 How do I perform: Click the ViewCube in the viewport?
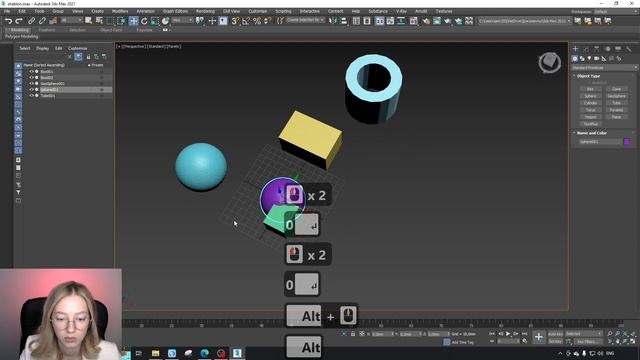549,62
